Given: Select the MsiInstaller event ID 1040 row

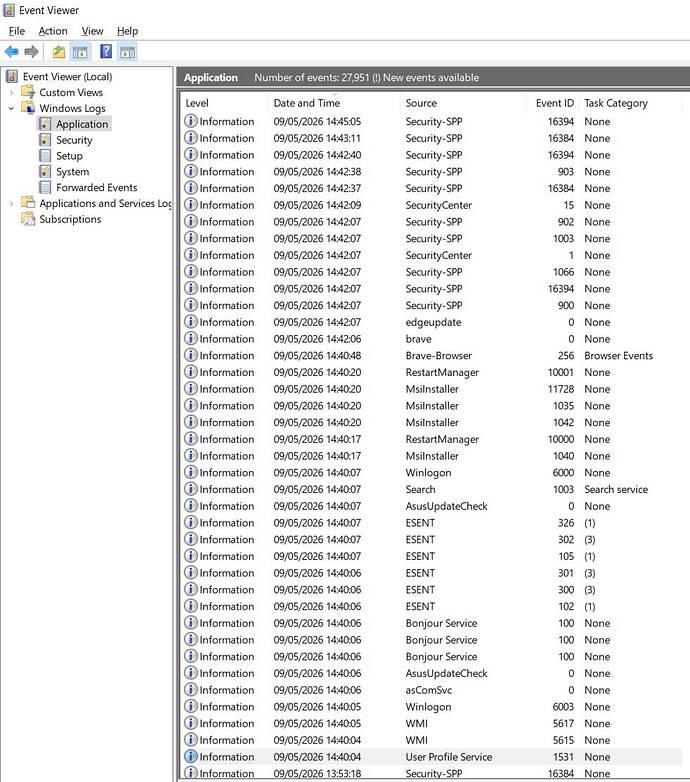Looking at the screenshot, I should [x=431, y=456].
